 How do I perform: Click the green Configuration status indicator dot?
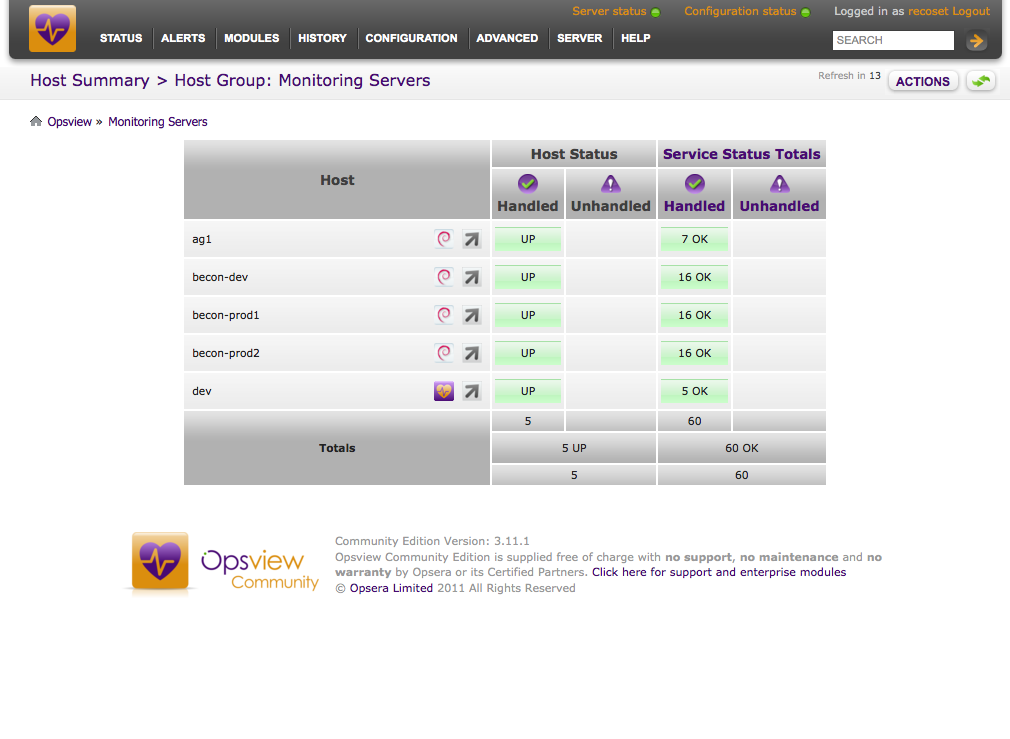805,12
